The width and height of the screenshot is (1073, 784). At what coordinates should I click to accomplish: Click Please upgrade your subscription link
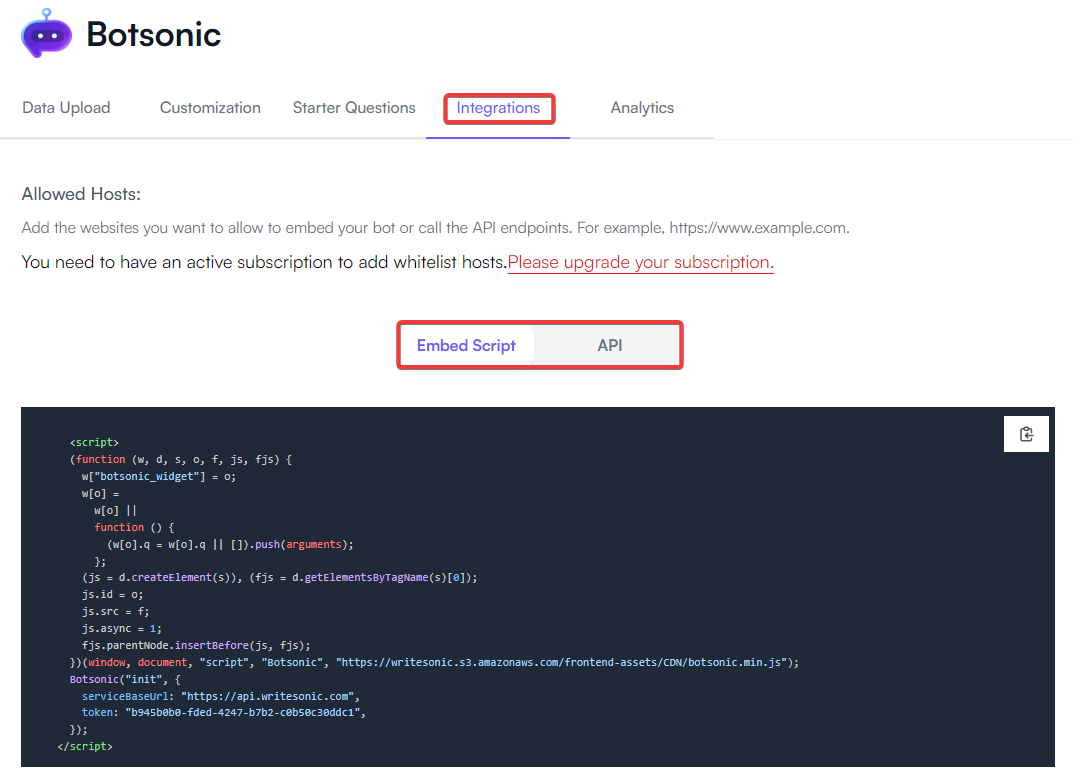[x=639, y=262]
